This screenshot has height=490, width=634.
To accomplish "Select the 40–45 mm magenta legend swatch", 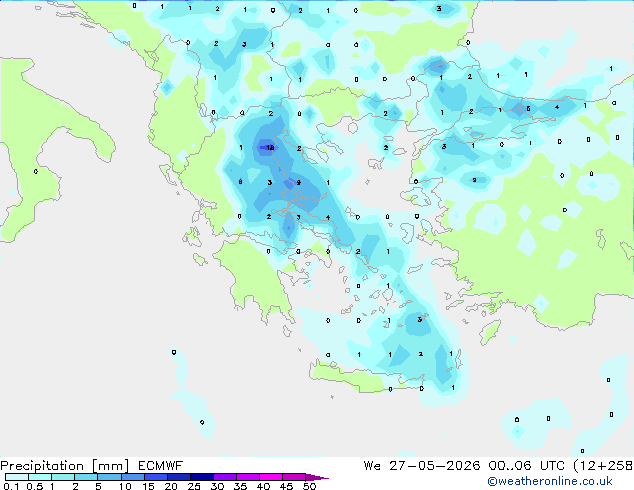I will [x=271, y=477].
